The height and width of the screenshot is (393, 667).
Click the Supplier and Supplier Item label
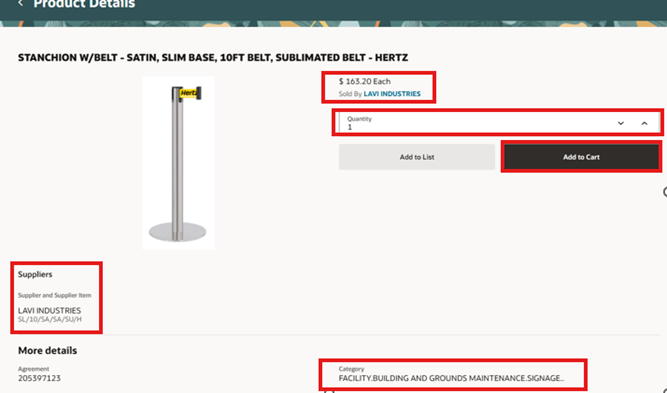(54, 295)
